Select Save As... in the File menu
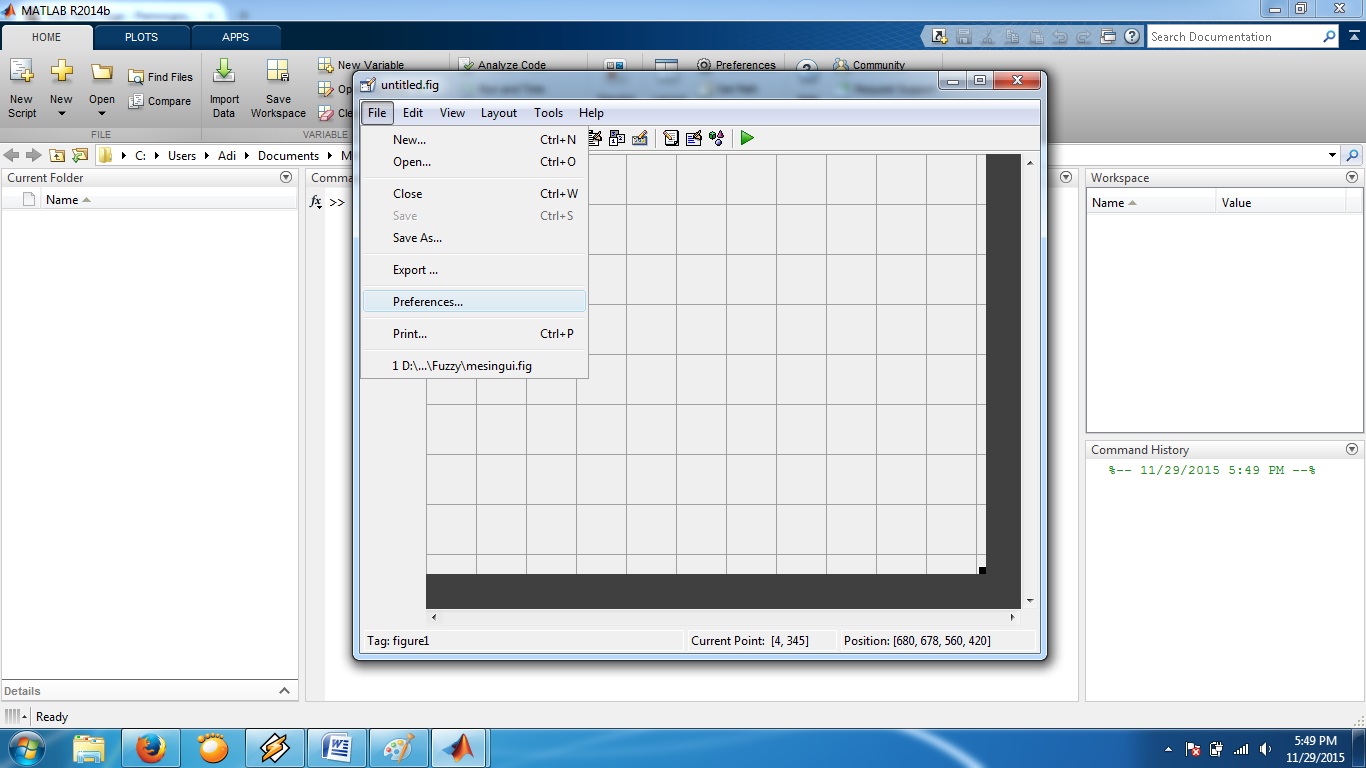 point(417,238)
